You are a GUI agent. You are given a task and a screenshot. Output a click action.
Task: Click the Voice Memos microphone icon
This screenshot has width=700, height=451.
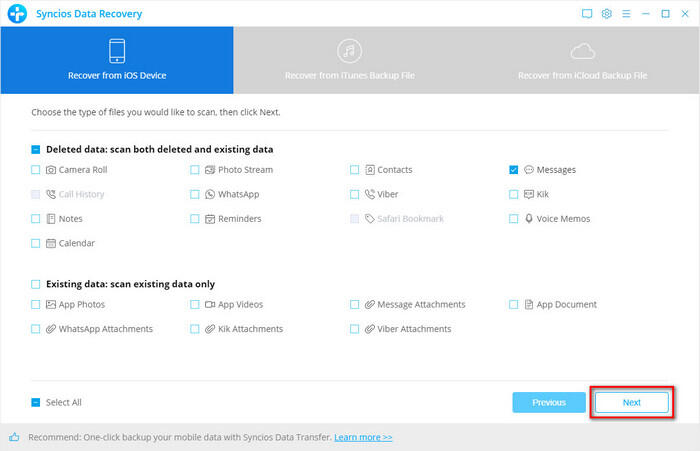(x=529, y=218)
